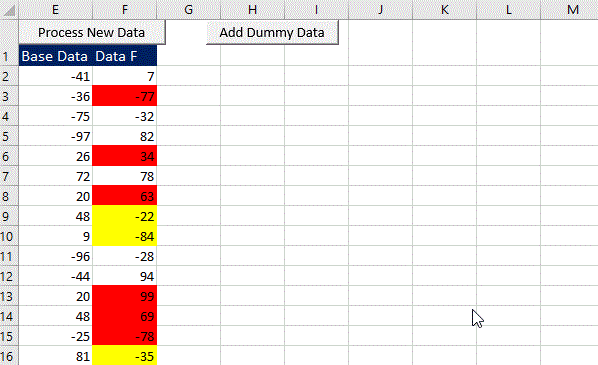Select column M header

click(x=569, y=10)
